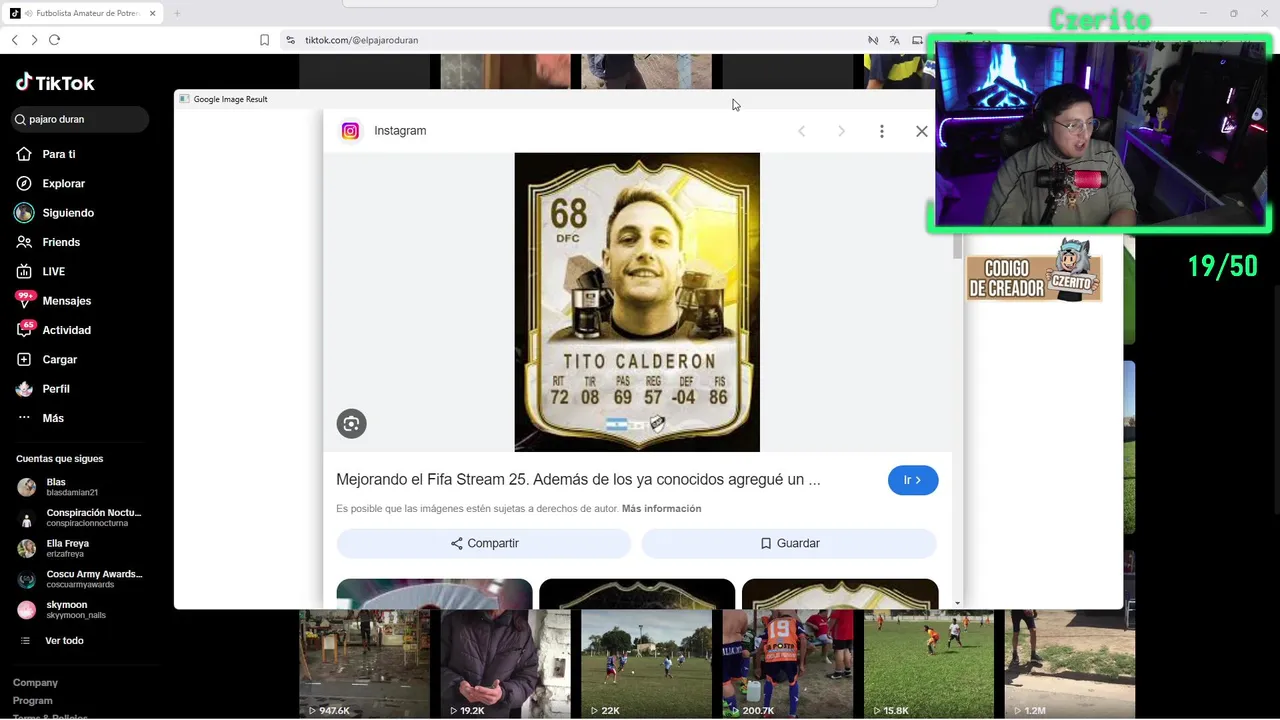Click browser back arrow
Viewport: 1280px width, 720px height.
pos(14,40)
